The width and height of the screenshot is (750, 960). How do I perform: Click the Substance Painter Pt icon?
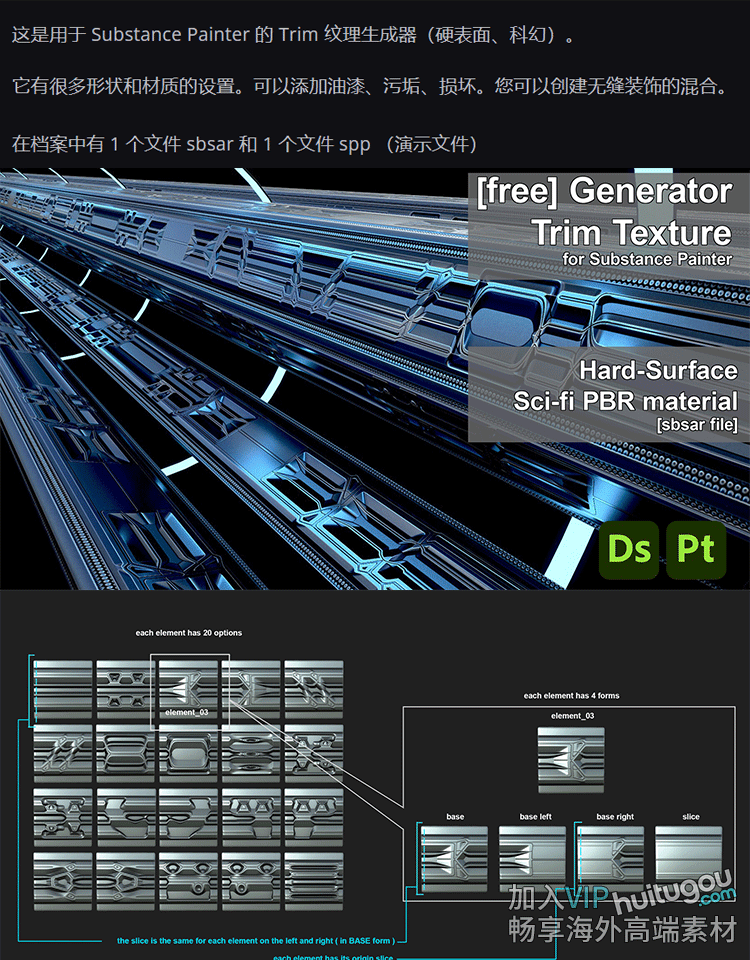click(696, 550)
